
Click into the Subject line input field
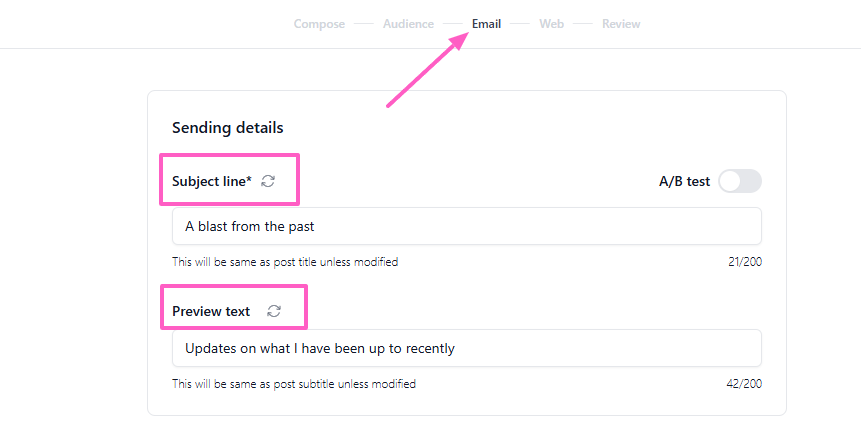[466, 226]
